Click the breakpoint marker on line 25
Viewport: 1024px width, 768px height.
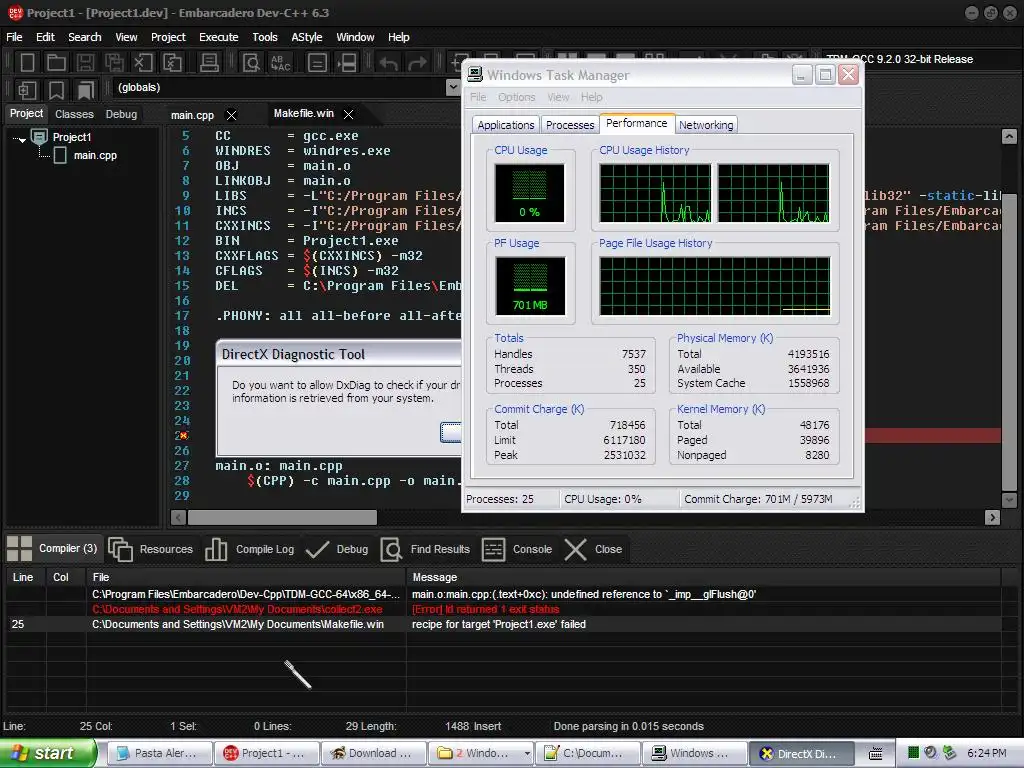point(182,436)
